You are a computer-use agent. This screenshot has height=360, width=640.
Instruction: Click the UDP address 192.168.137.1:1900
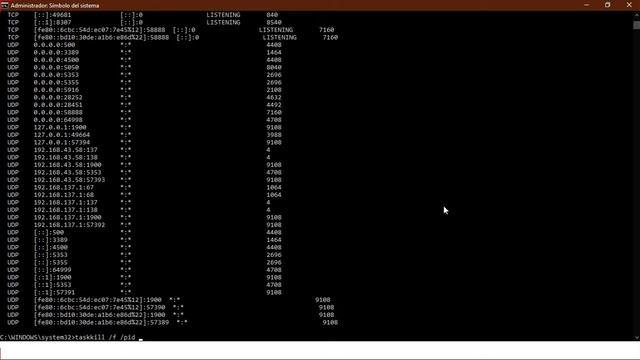click(67, 218)
